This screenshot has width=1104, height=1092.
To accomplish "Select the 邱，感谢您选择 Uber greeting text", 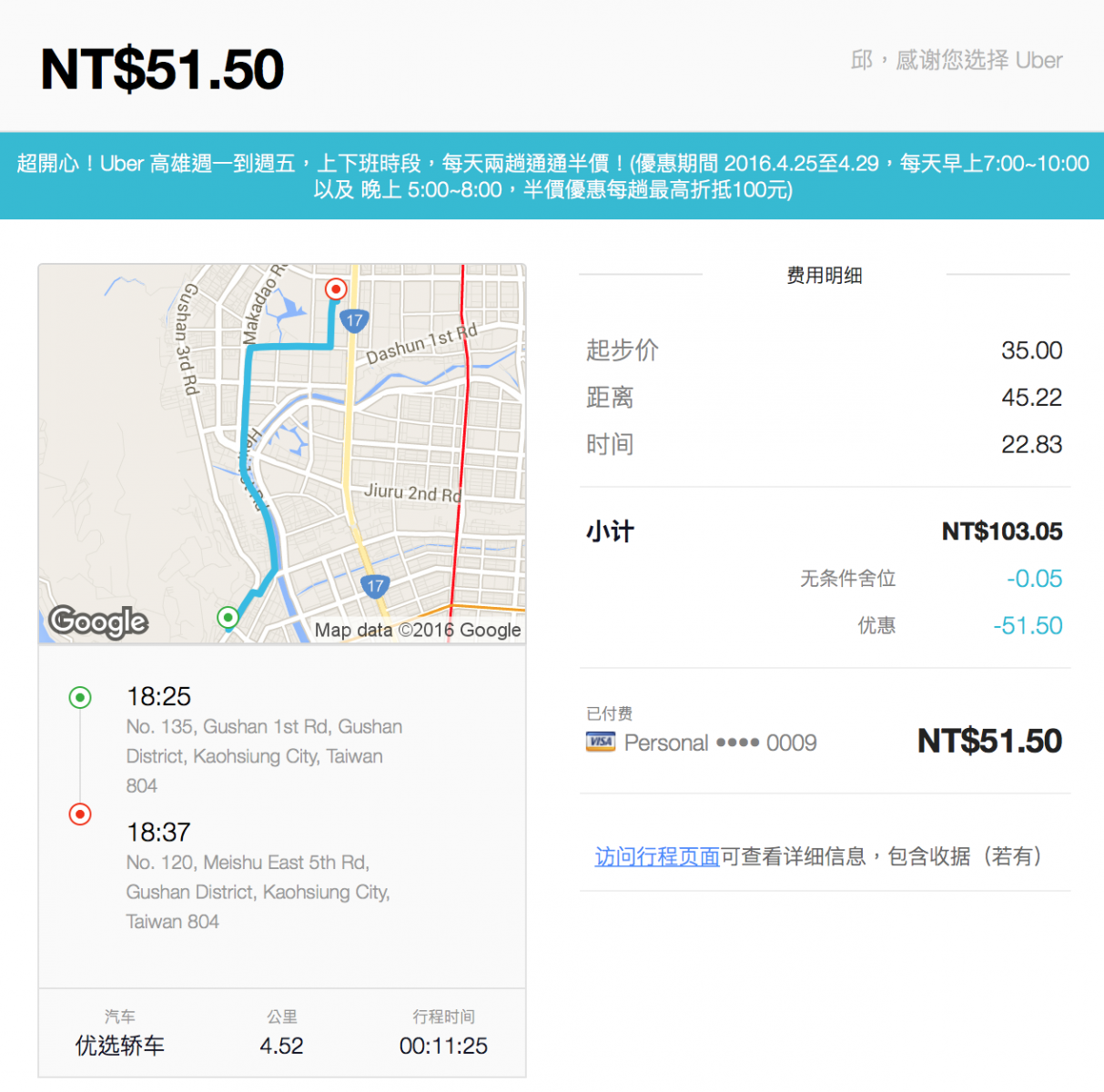I will (957, 60).
